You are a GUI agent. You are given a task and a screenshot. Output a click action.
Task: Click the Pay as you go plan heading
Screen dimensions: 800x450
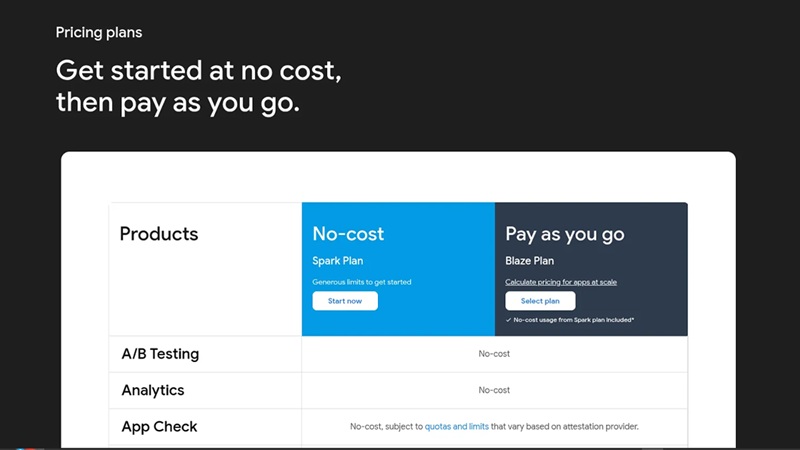coord(565,234)
